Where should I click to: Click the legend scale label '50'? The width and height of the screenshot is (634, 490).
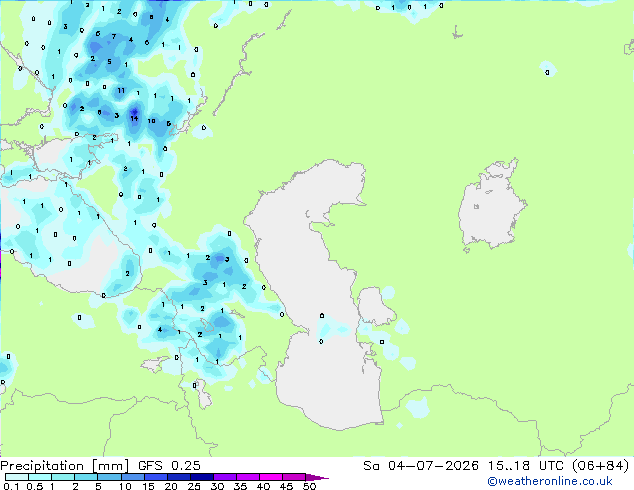[309, 486]
